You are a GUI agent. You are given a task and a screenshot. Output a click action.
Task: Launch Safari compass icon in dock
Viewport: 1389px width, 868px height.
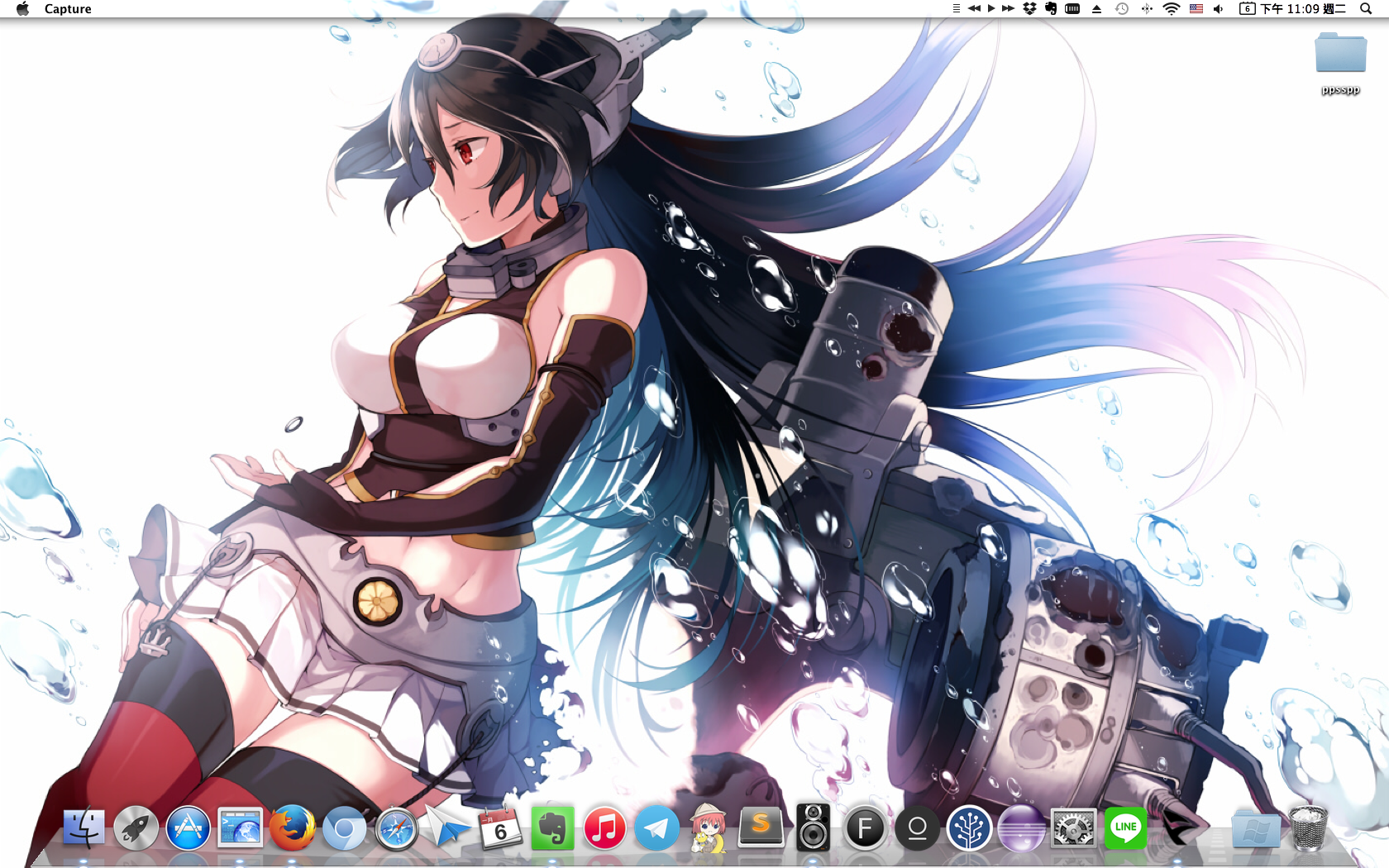[x=396, y=828]
